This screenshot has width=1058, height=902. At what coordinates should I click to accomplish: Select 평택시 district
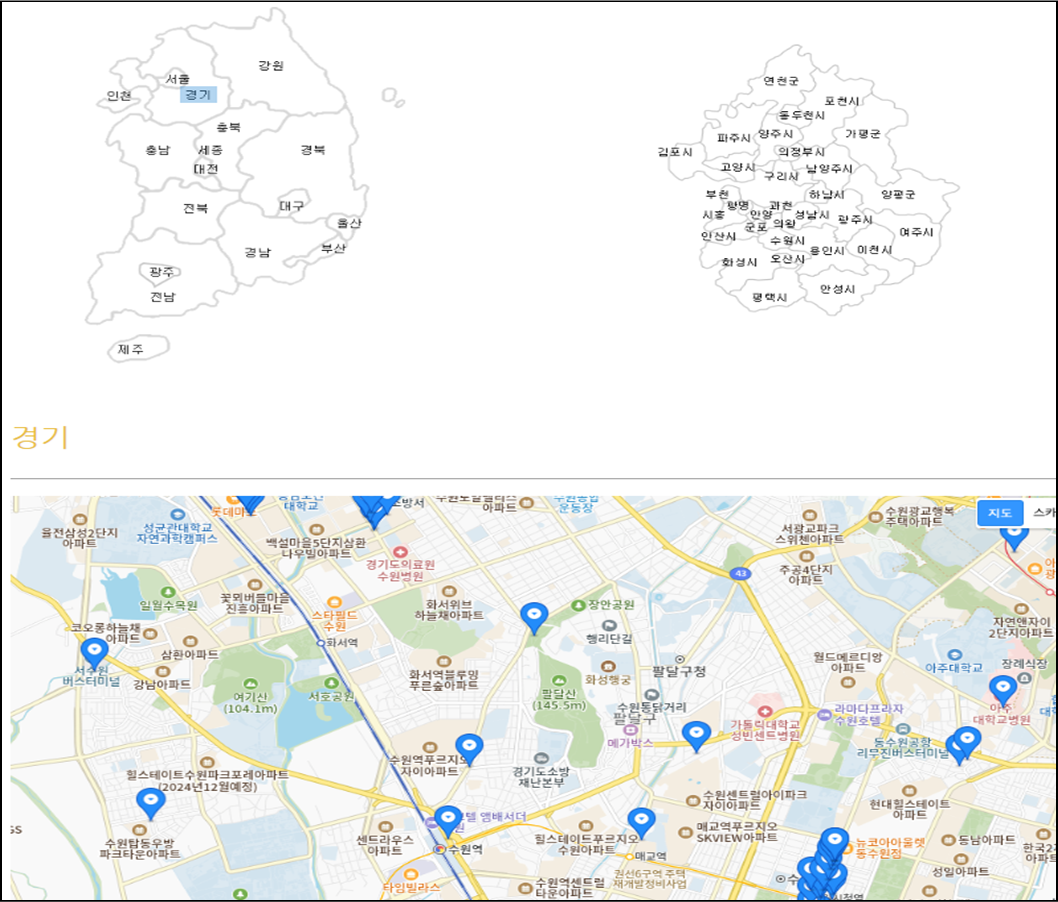[x=770, y=298]
